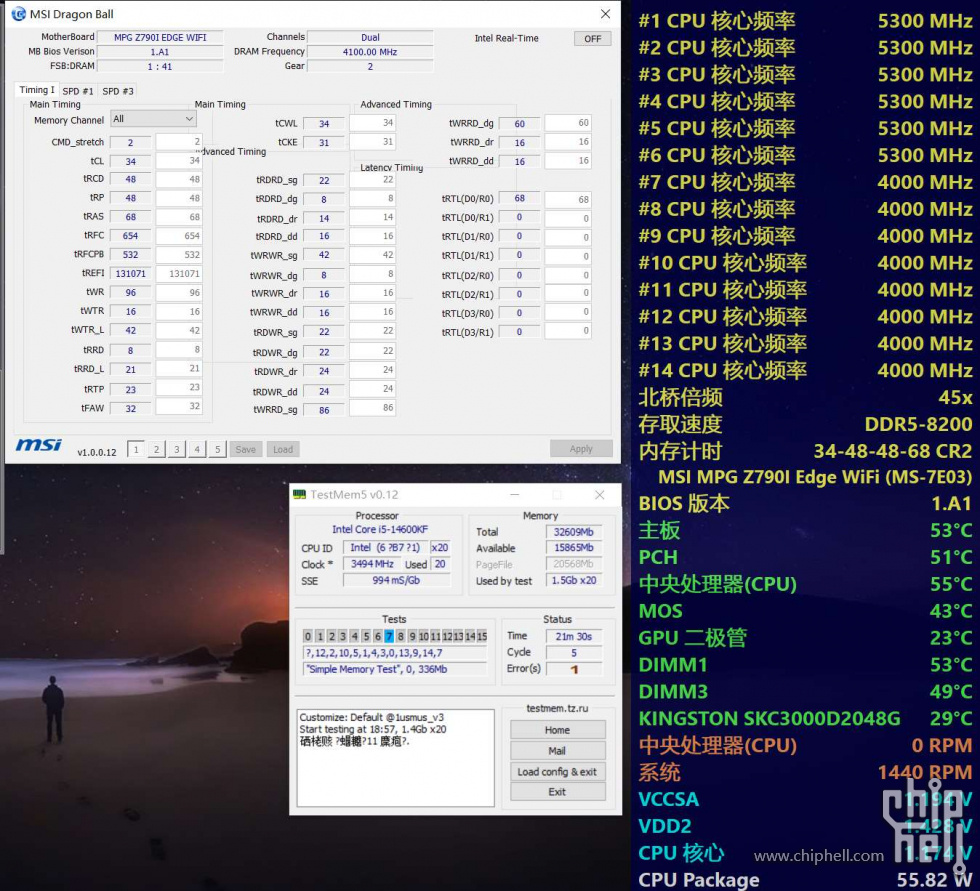
Task: Switch to the SPD #1 tab
Action: (x=78, y=91)
